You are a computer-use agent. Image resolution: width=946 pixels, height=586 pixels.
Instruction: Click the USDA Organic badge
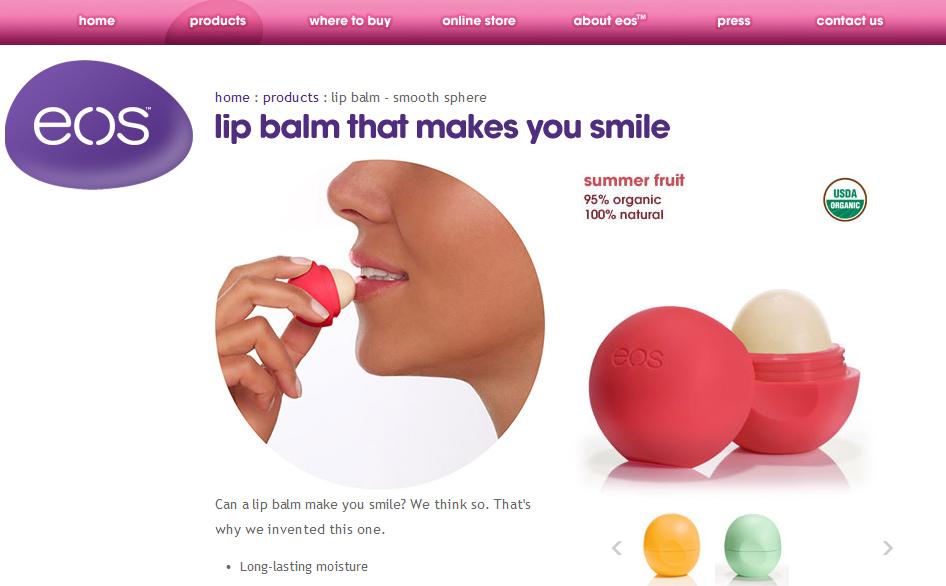(845, 199)
